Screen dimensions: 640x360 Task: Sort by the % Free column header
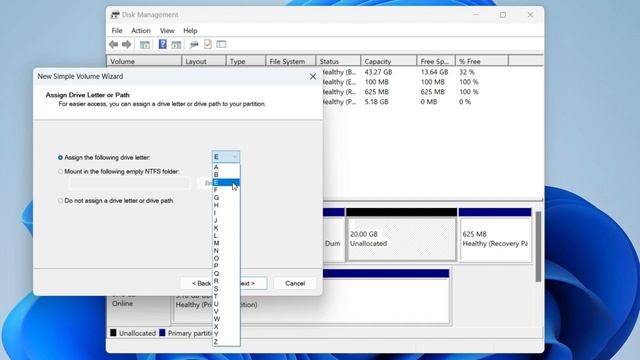(x=482, y=61)
